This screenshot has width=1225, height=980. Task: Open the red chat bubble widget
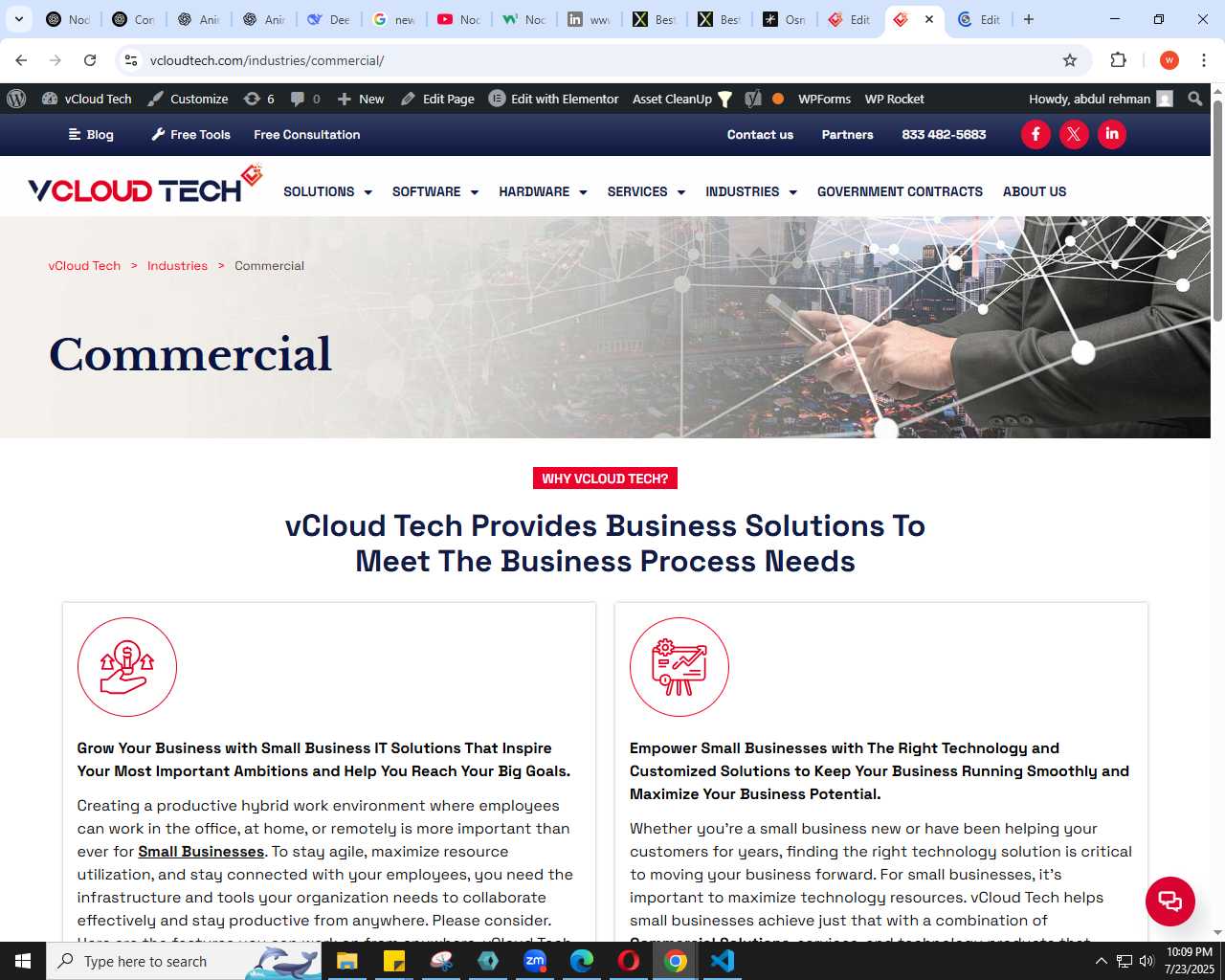pos(1170,902)
